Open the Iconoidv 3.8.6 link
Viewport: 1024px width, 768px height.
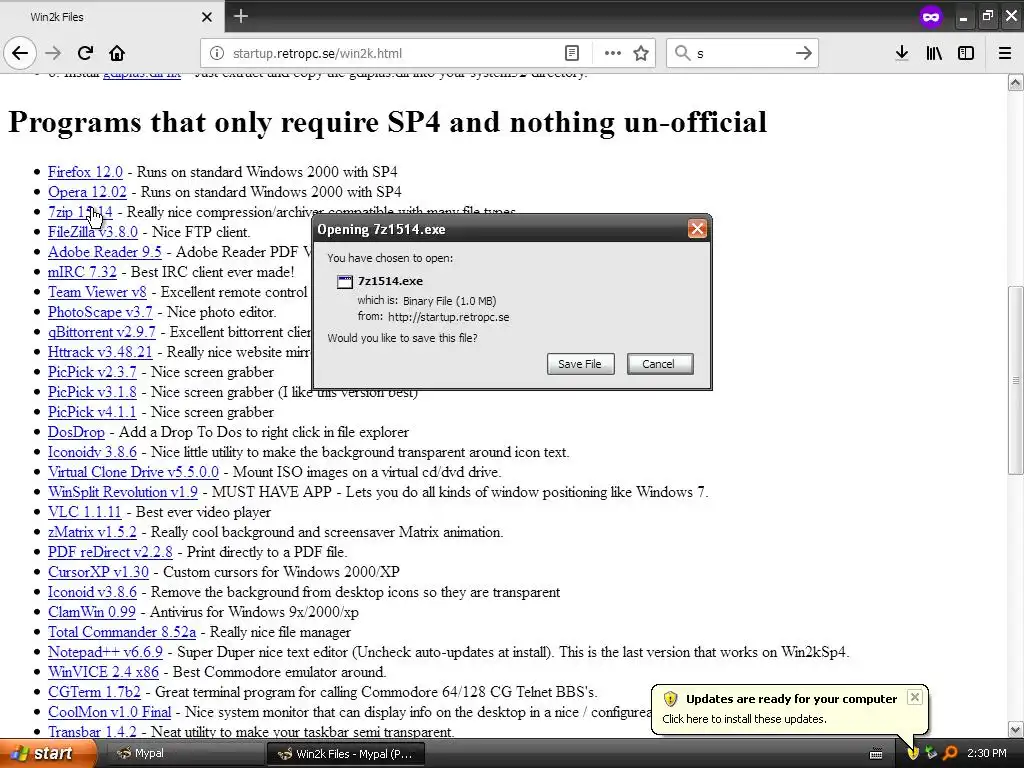coord(92,452)
